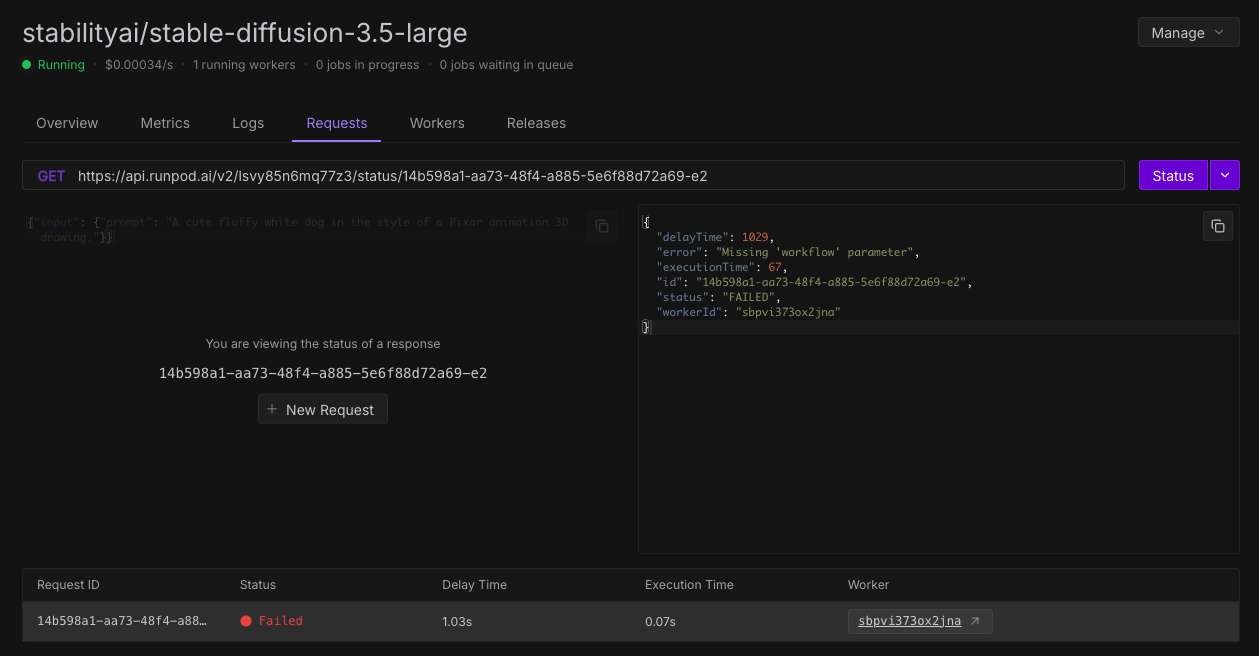Screen dimensions: 1259x656
Task: Click the plus icon on New Request
Action: [x=272, y=409]
